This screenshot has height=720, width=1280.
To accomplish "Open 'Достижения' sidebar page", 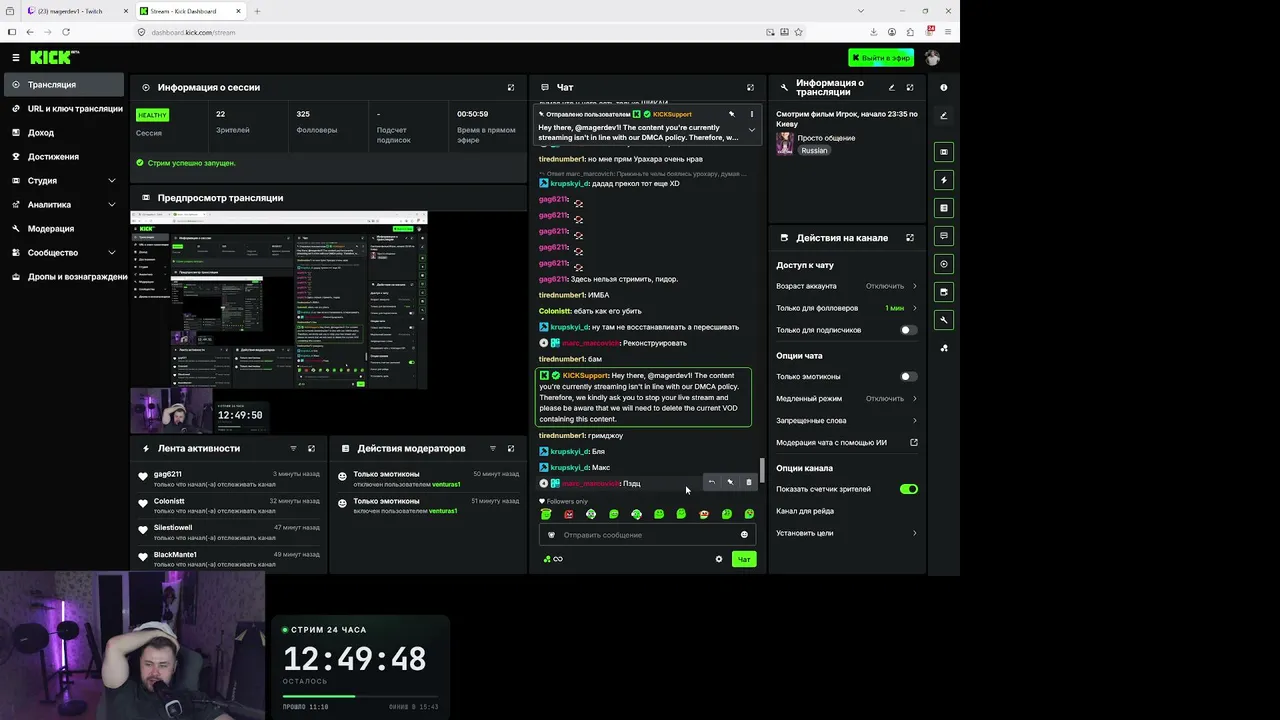I will (62, 157).
